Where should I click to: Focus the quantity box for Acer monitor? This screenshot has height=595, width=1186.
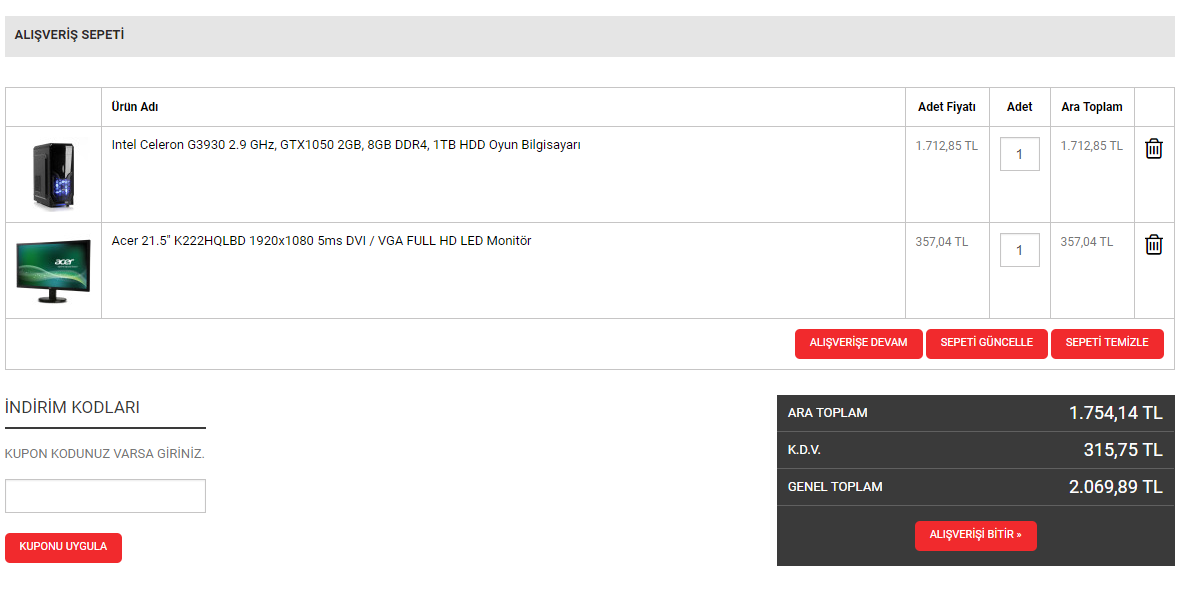pyautogui.click(x=1019, y=250)
